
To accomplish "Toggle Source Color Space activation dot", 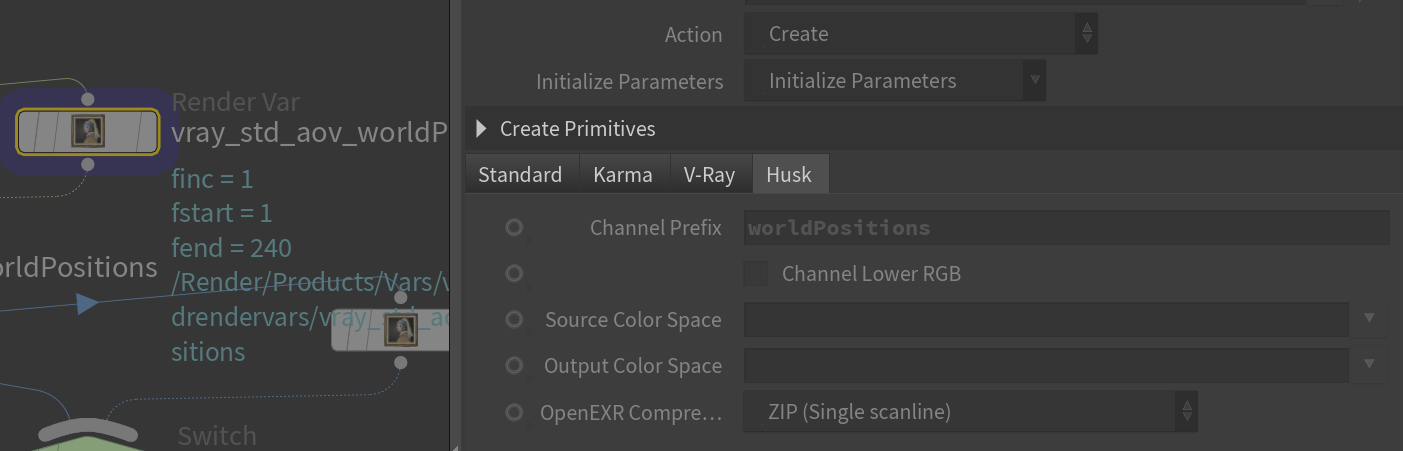I will [x=514, y=320].
